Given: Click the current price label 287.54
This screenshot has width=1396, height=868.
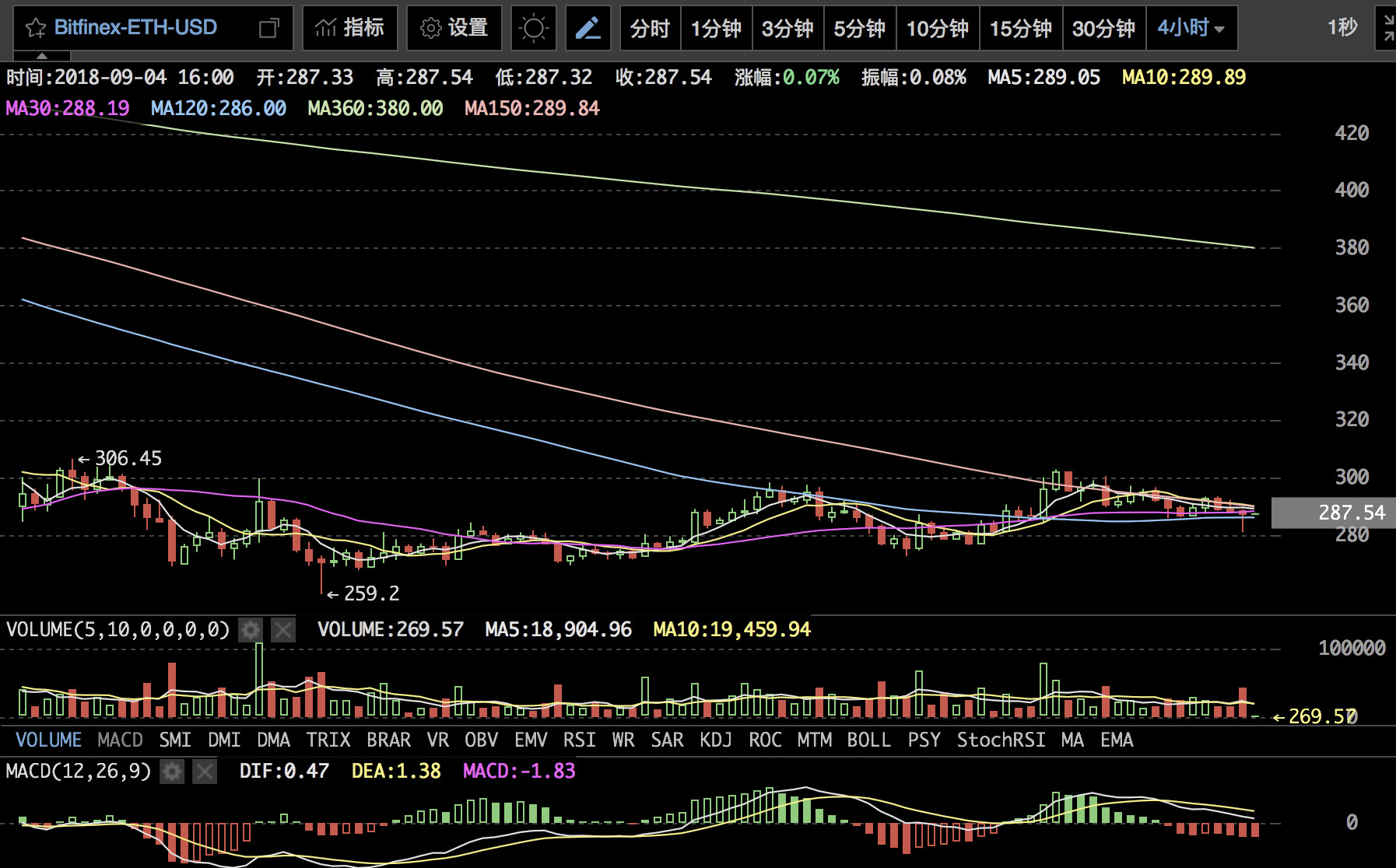Looking at the screenshot, I should coord(1333,513).
